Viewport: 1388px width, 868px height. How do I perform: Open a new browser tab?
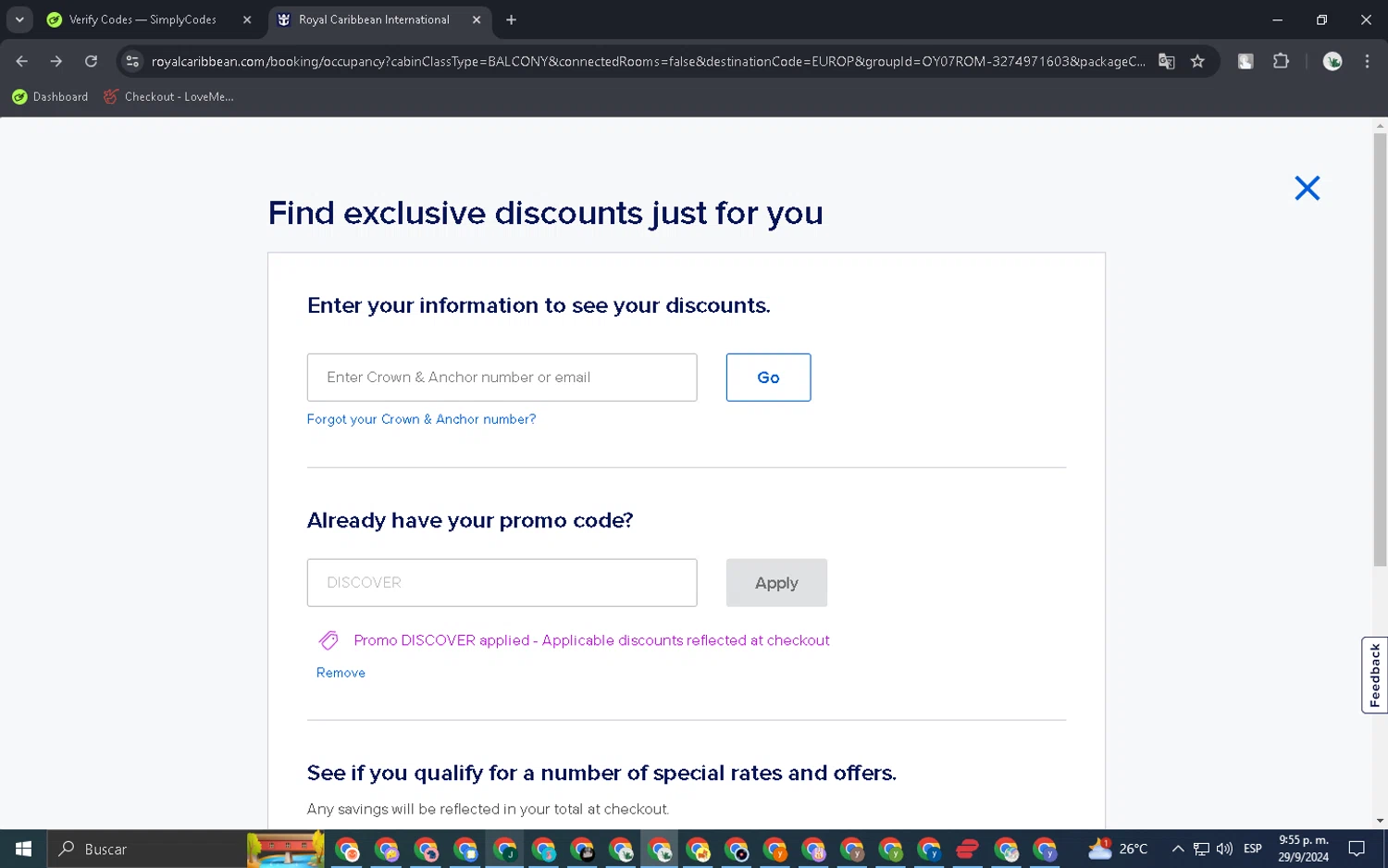pyautogui.click(x=511, y=19)
